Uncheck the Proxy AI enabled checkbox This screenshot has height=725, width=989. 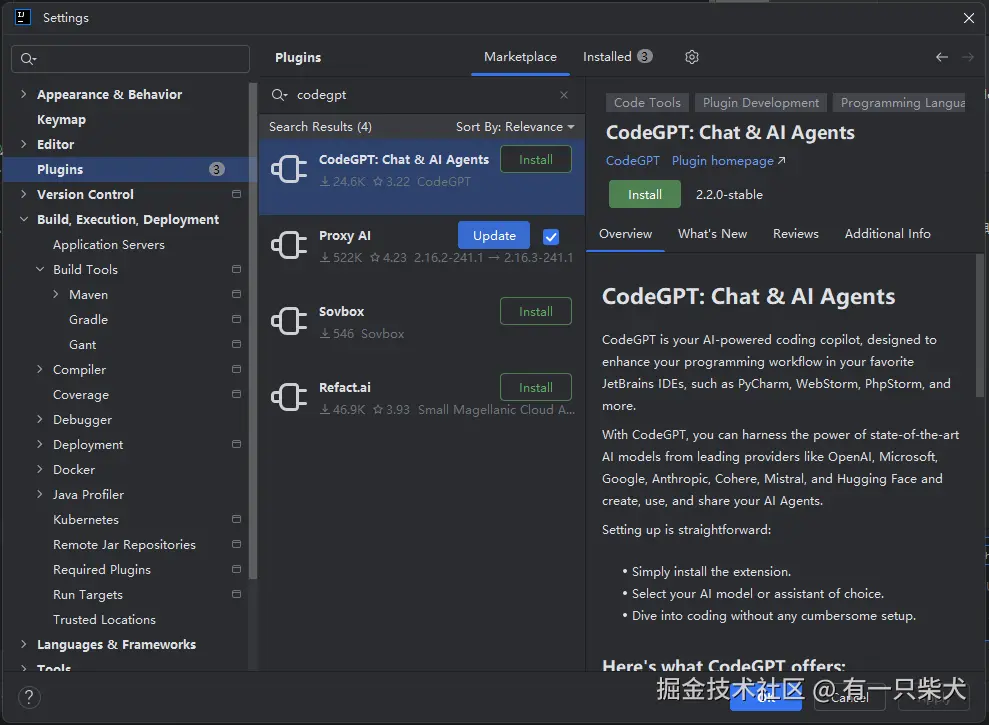click(x=551, y=237)
